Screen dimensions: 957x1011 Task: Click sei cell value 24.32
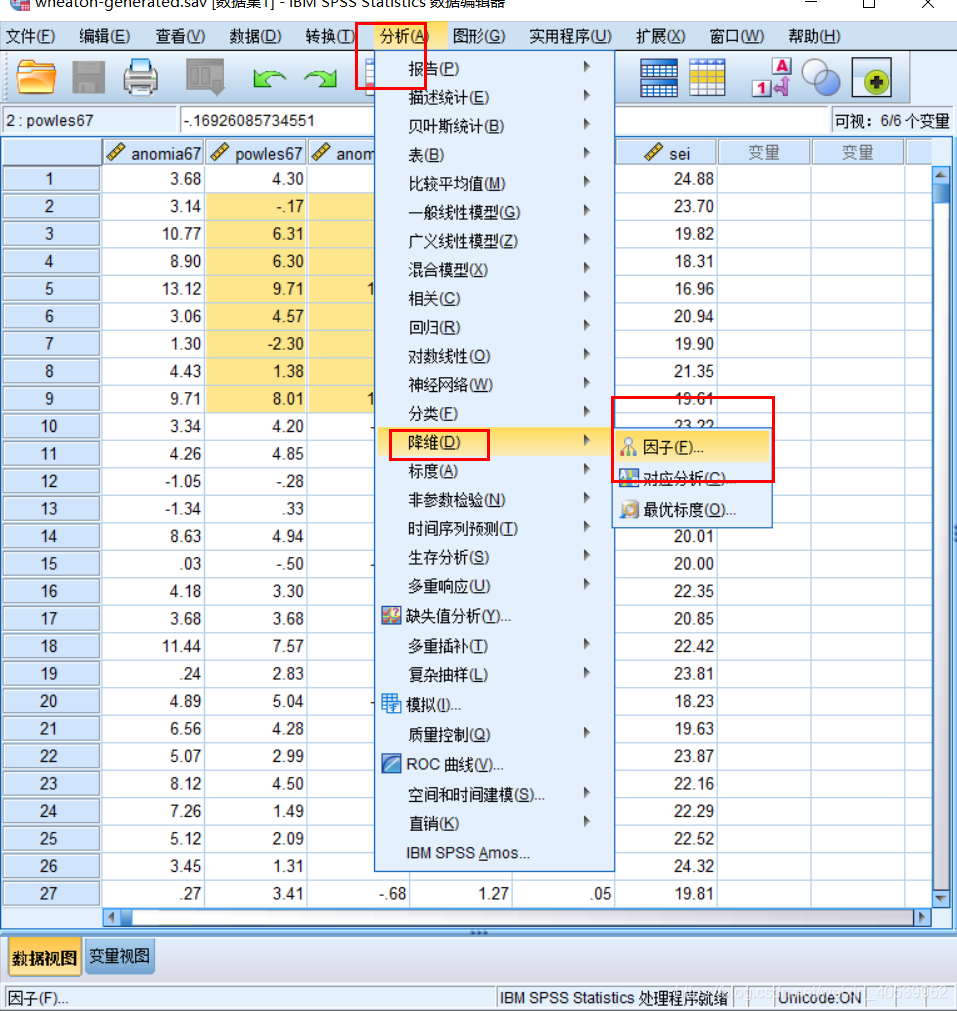667,866
